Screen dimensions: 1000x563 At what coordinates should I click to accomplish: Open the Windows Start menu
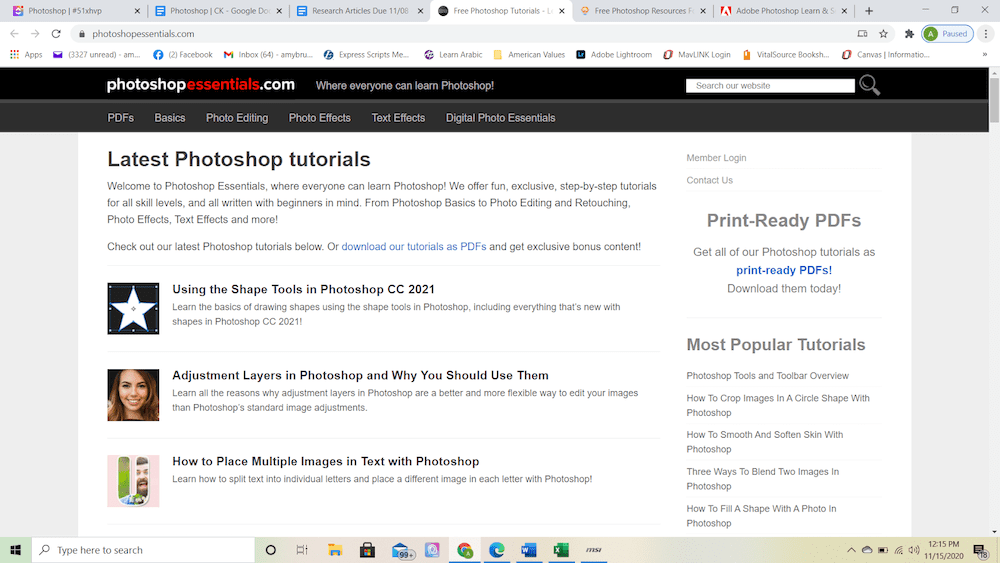(x=15, y=550)
